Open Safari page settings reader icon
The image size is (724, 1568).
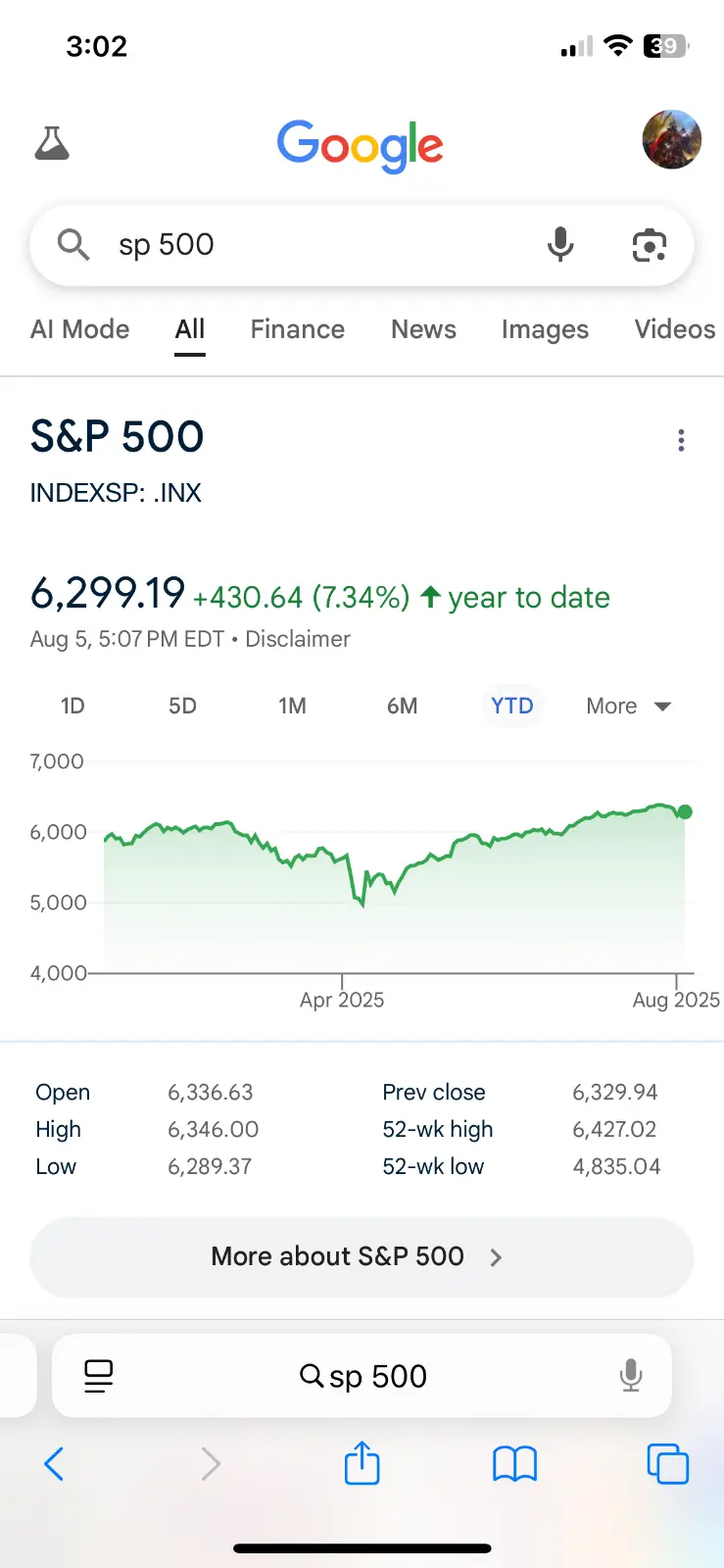[x=98, y=1376]
